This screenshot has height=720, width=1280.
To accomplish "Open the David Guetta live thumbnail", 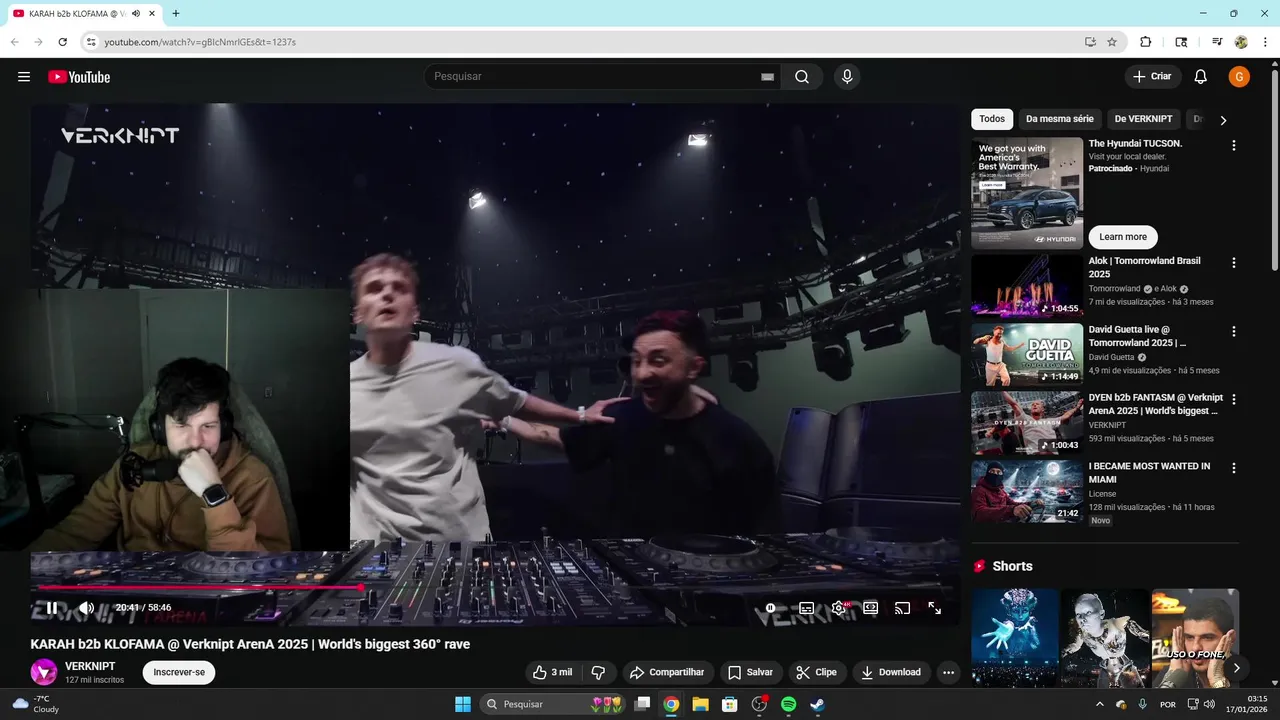I will point(1027,354).
